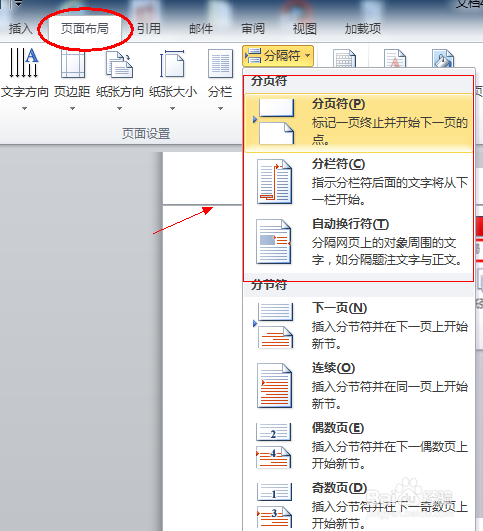This screenshot has width=483, height=531.
Task: Open the 加载项 tab
Action: click(x=363, y=29)
